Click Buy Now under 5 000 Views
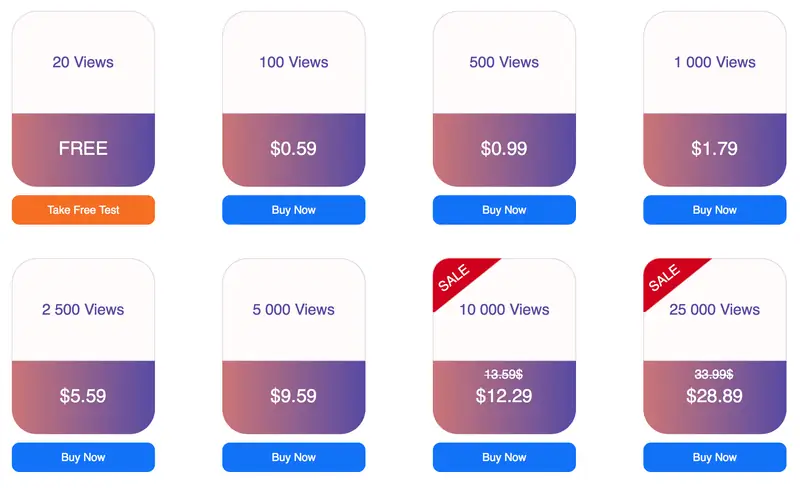The height and width of the screenshot is (488, 800). click(x=293, y=457)
